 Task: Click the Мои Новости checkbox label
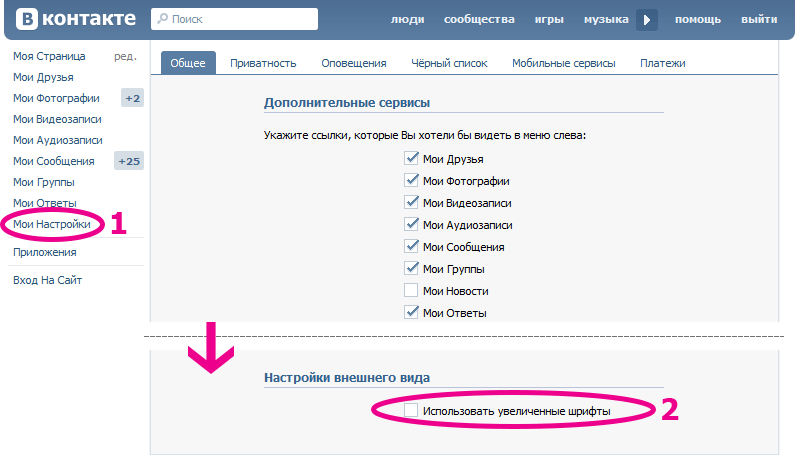coord(456,291)
